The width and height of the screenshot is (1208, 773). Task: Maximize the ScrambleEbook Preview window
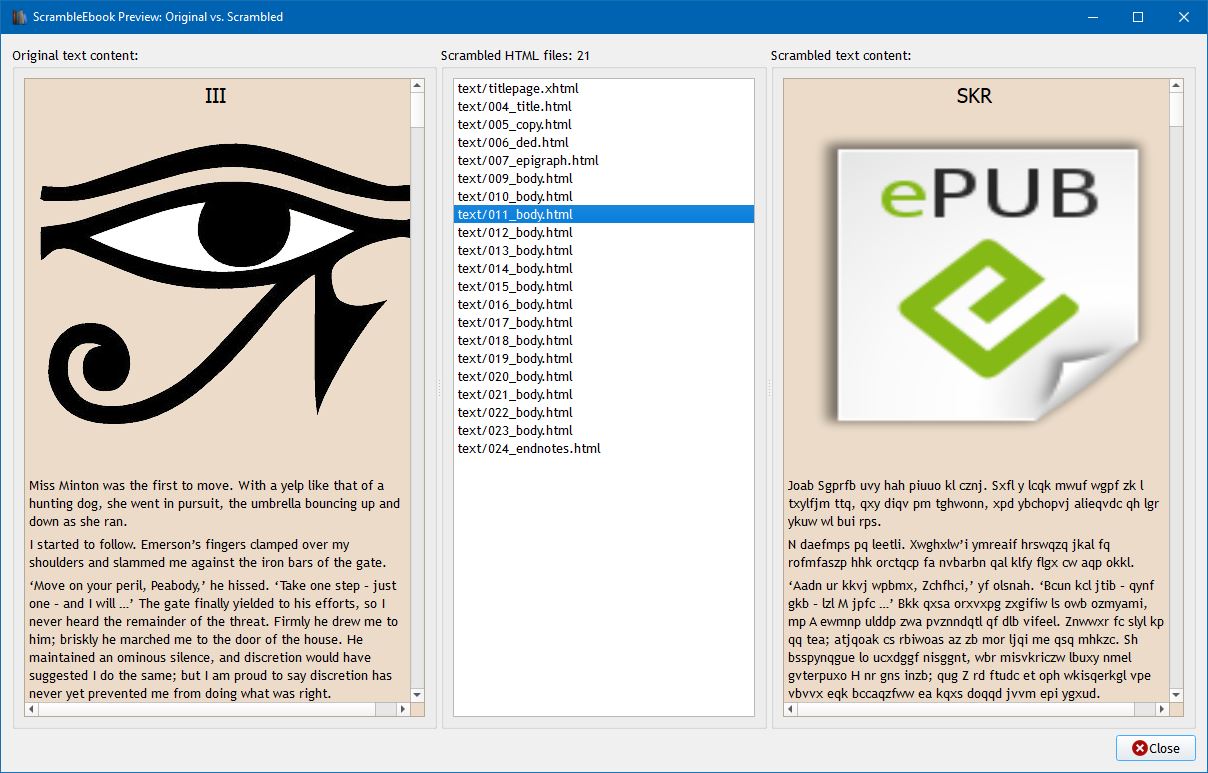pyautogui.click(x=1138, y=16)
